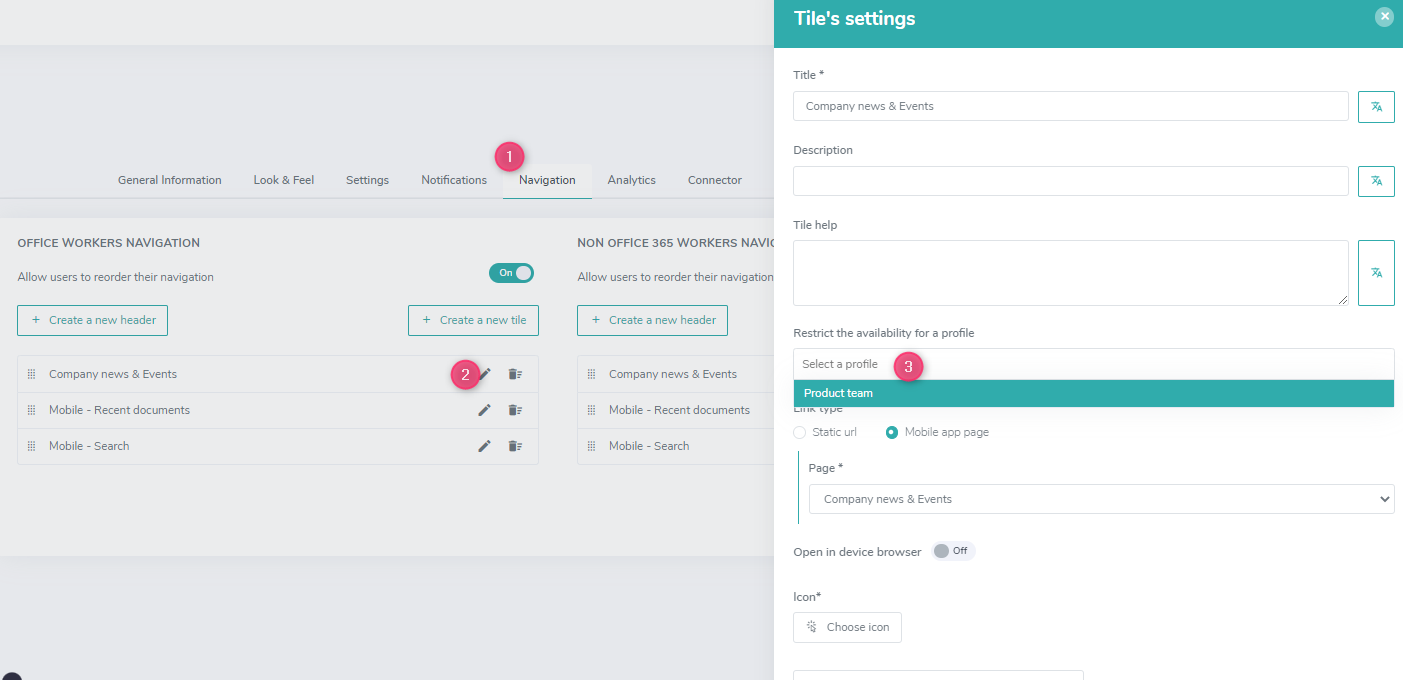The image size is (1403, 680).
Task: Grab drag handle of Non Office 365 Mobile - Recent documents
Action: (591, 410)
